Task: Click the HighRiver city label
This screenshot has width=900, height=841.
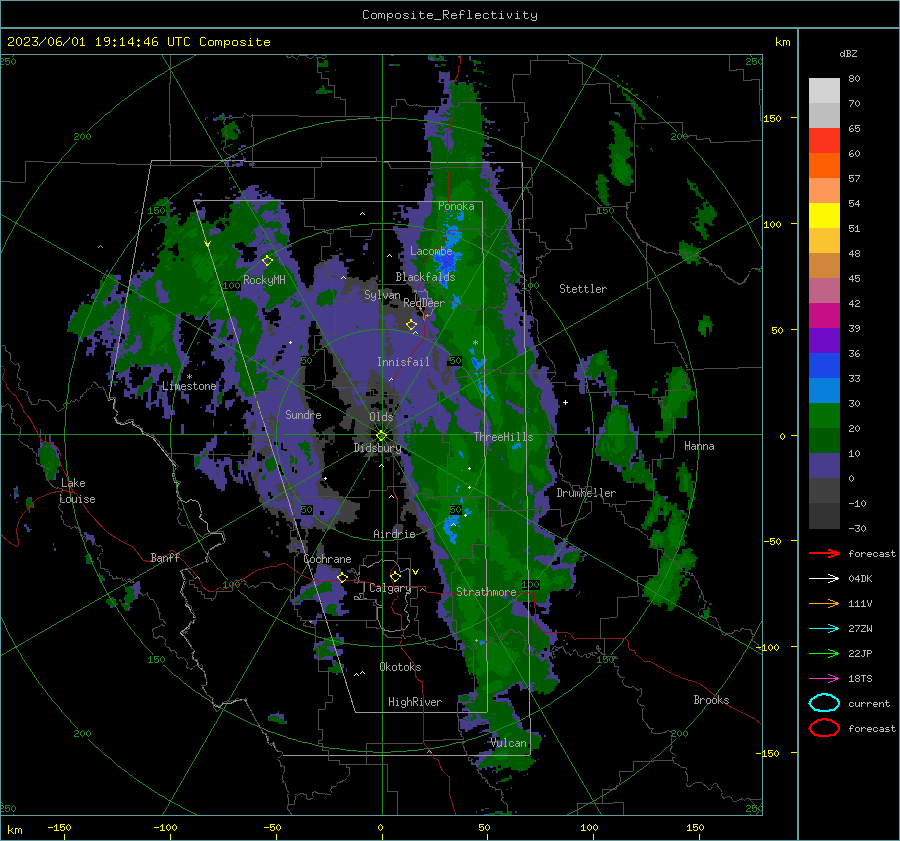Action: 415,702
